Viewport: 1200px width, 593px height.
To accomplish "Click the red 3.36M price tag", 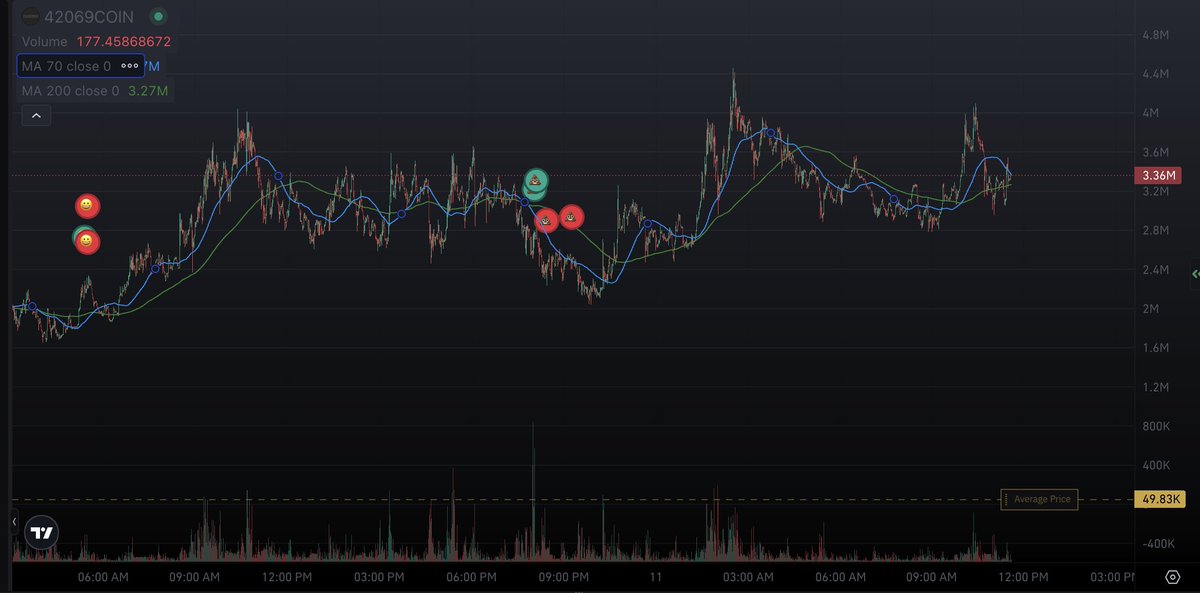I will [x=1157, y=175].
